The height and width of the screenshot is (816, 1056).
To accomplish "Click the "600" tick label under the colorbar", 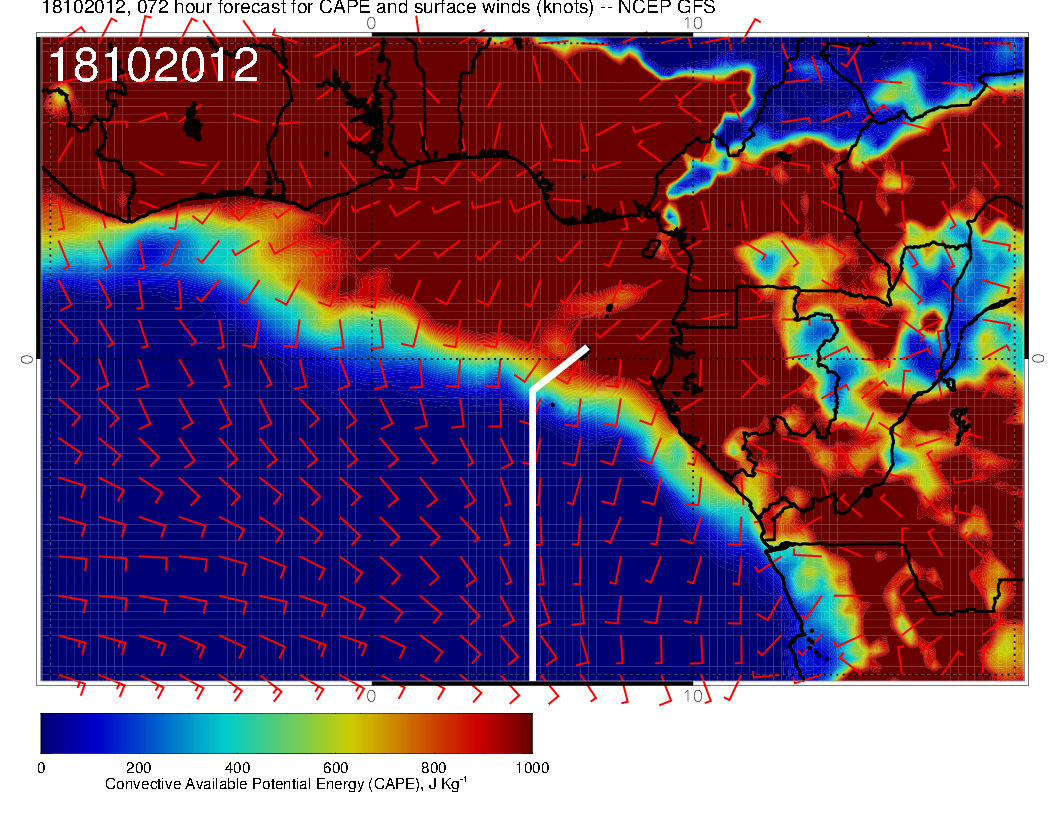I will click(335, 768).
